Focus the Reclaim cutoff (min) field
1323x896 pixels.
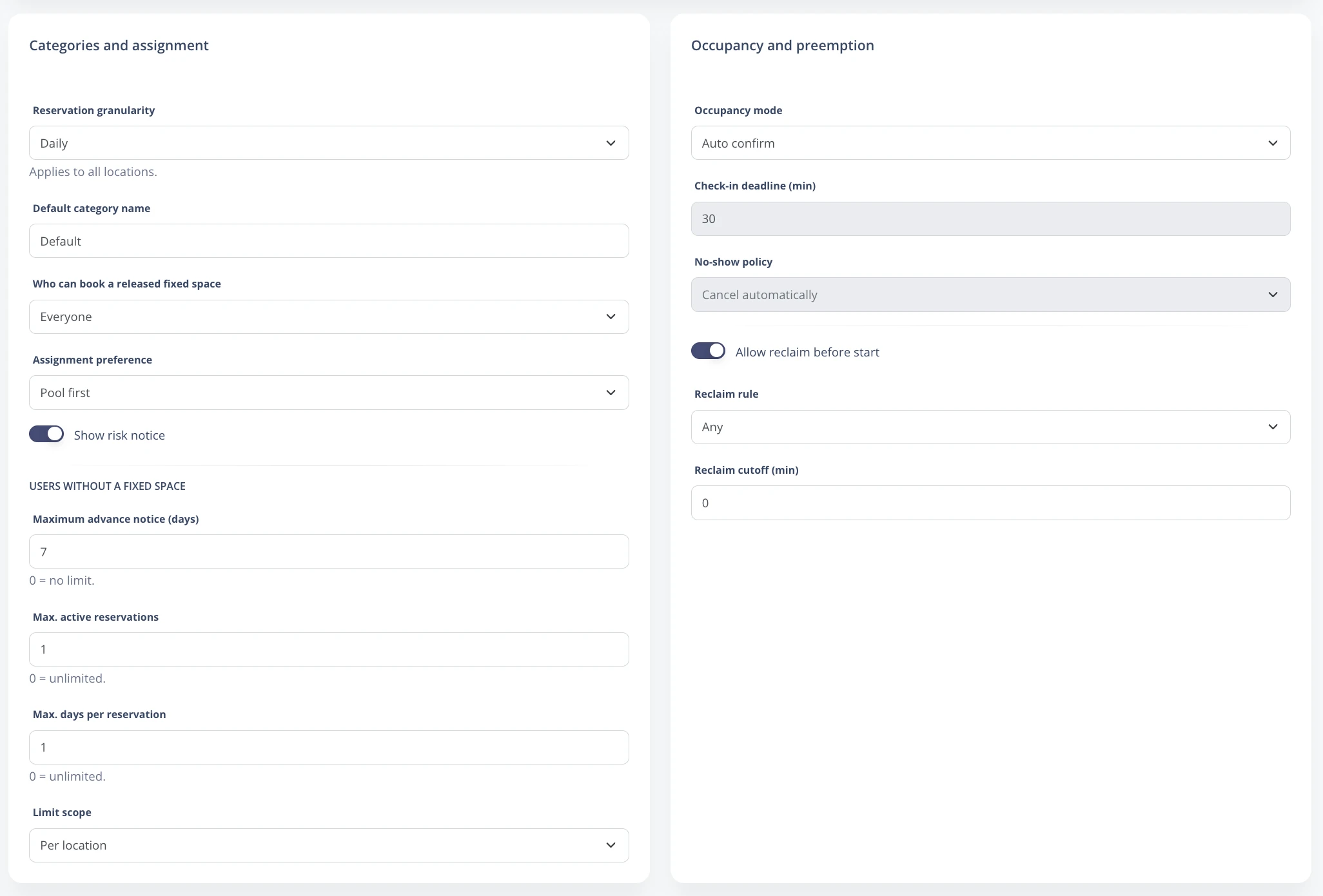pyautogui.click(x=990, y=503)
